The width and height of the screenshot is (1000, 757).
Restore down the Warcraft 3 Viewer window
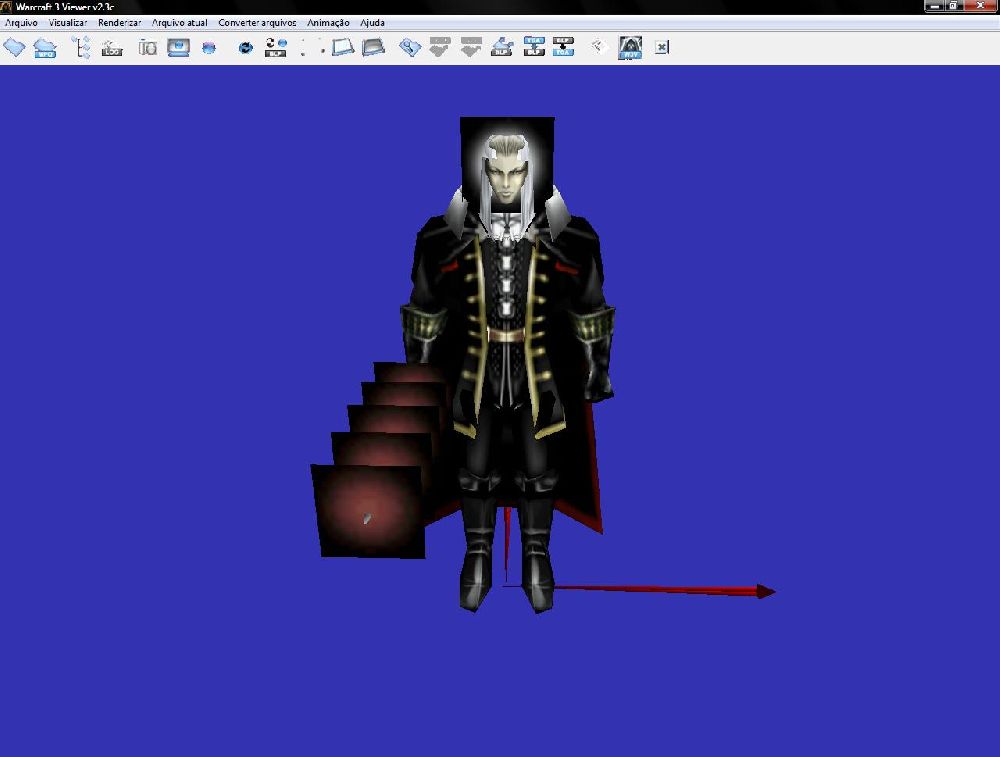954,6
